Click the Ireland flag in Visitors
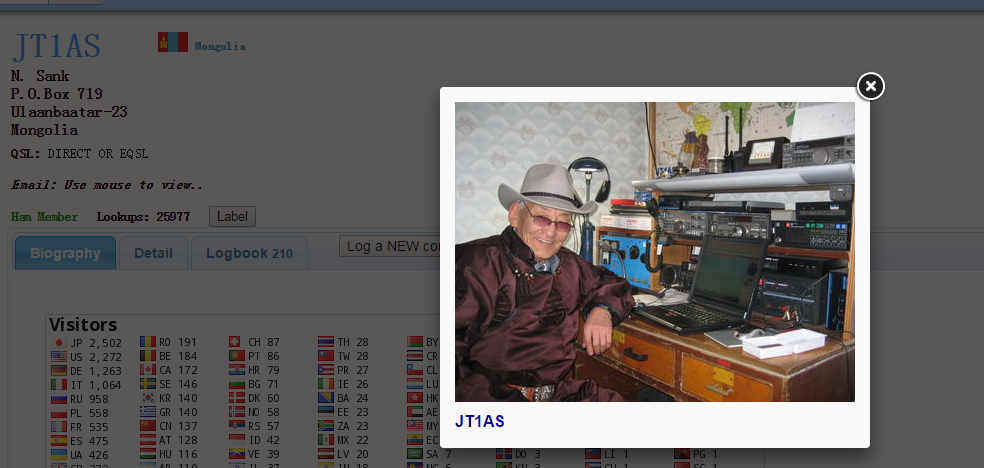 [x=326, y=384]
